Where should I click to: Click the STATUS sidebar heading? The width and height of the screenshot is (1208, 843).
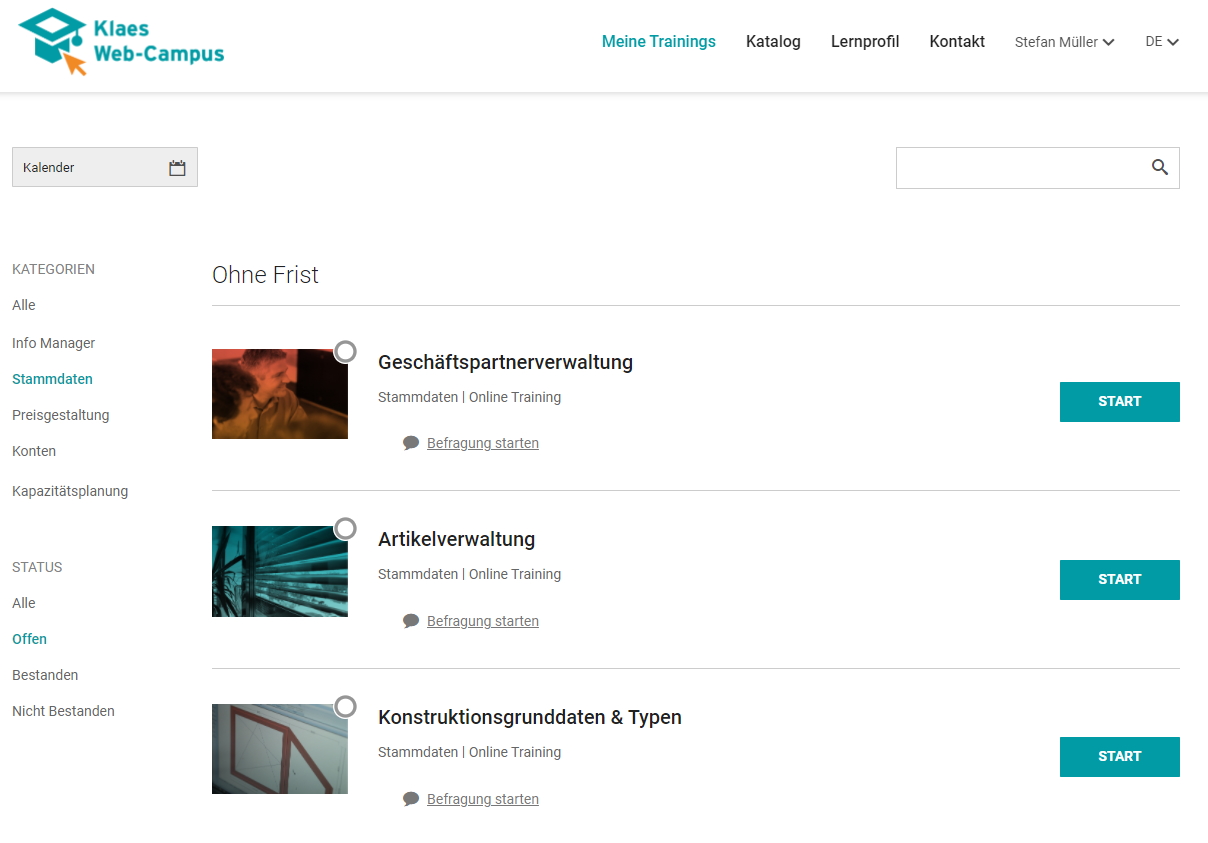(37, 567)
